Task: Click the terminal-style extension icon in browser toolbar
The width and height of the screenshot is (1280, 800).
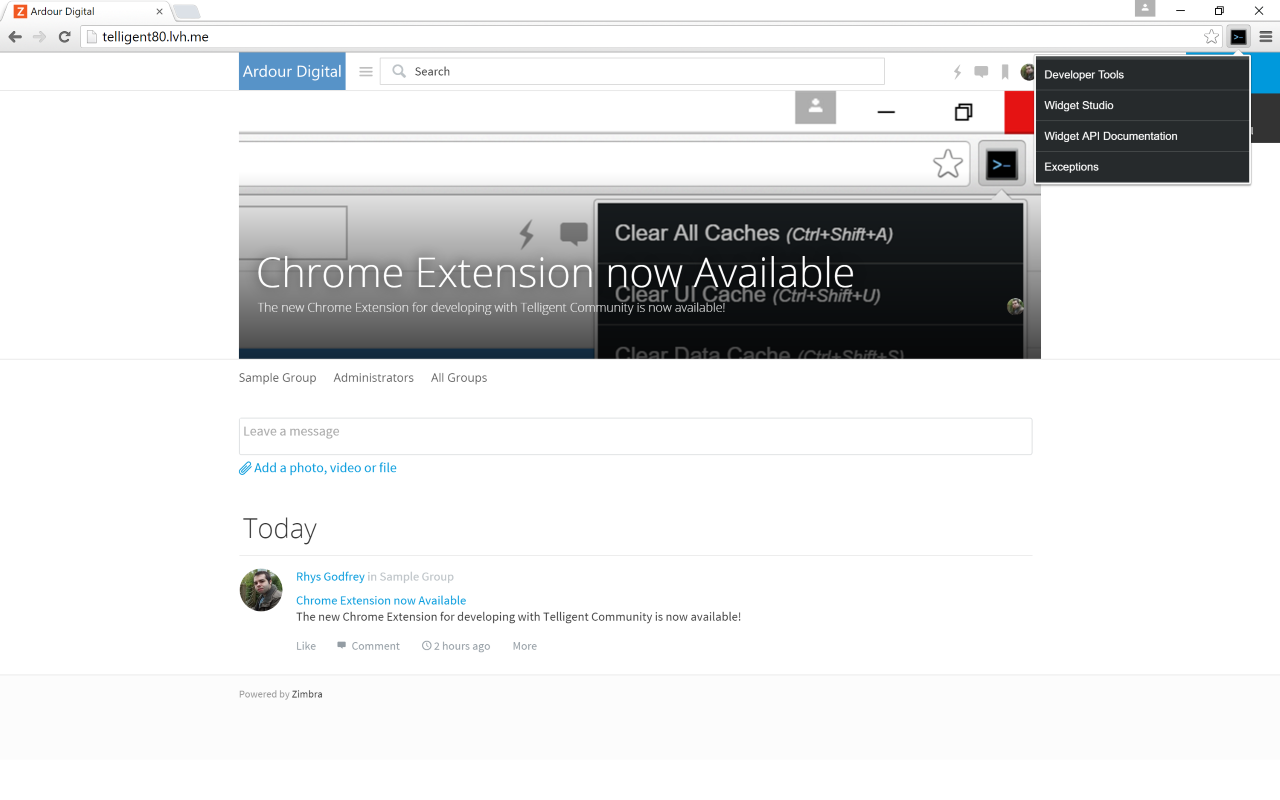Action: (x=1238, y=36)
